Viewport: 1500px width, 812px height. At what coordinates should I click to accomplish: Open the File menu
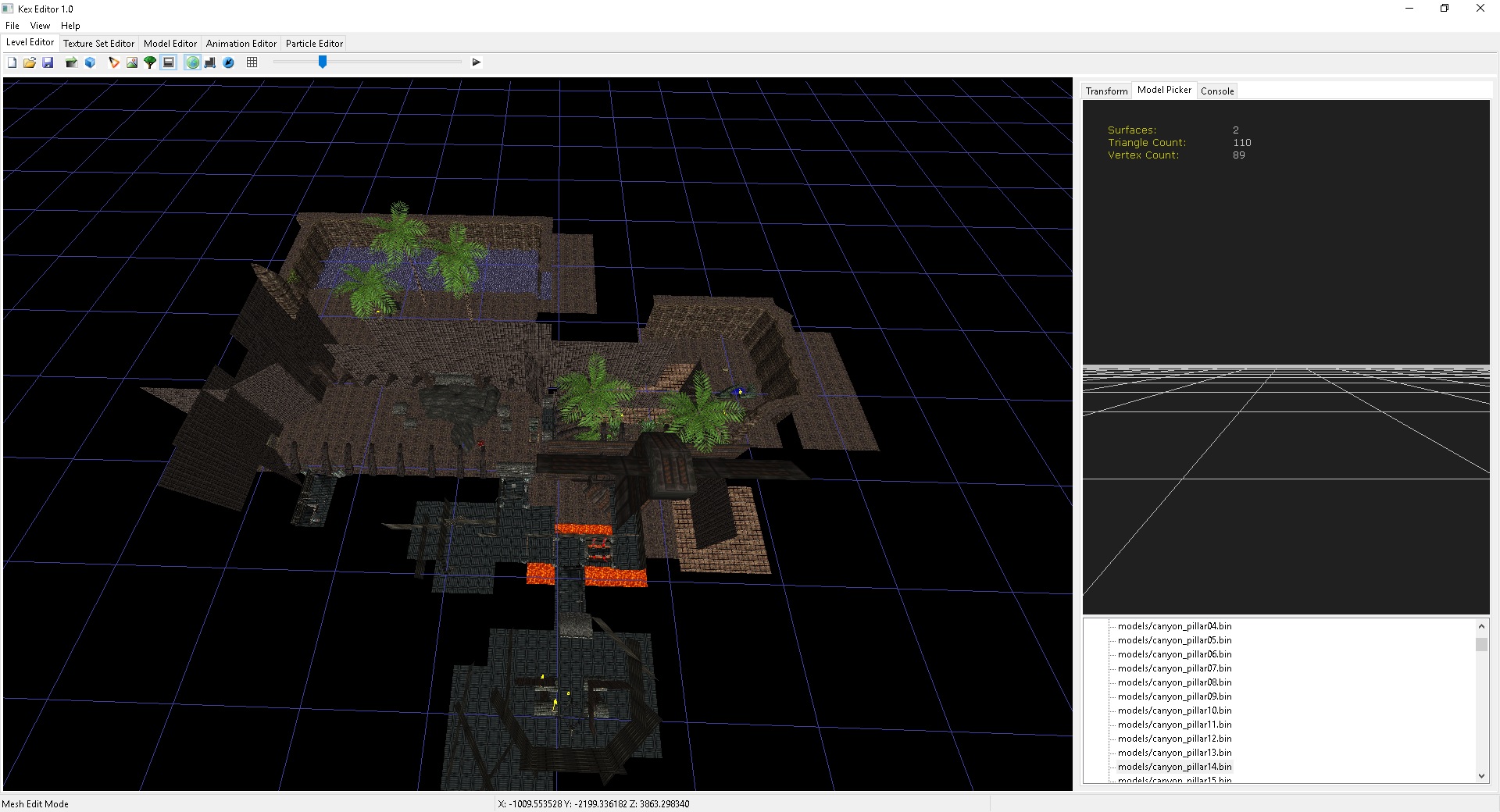(x=12, y=26)
